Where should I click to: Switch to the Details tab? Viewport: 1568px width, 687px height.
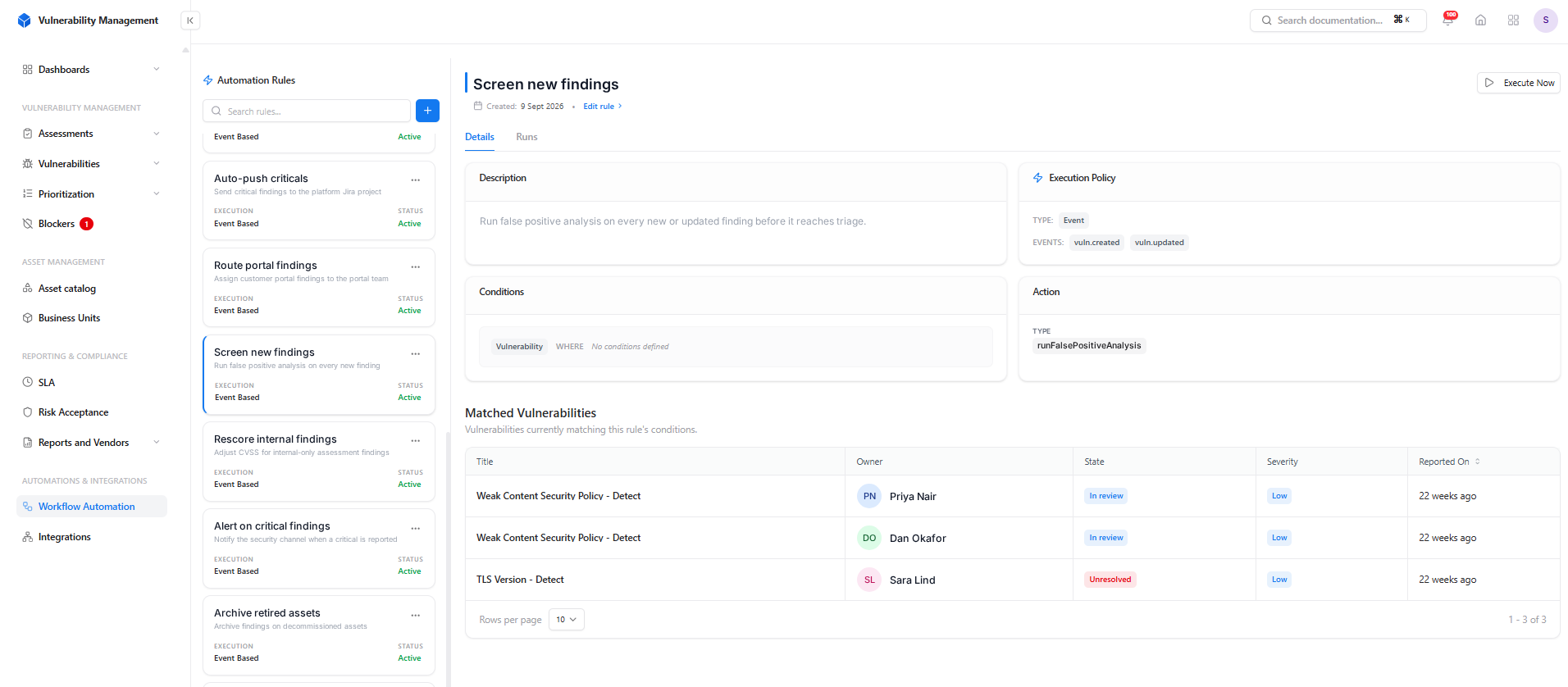point(480,137)
